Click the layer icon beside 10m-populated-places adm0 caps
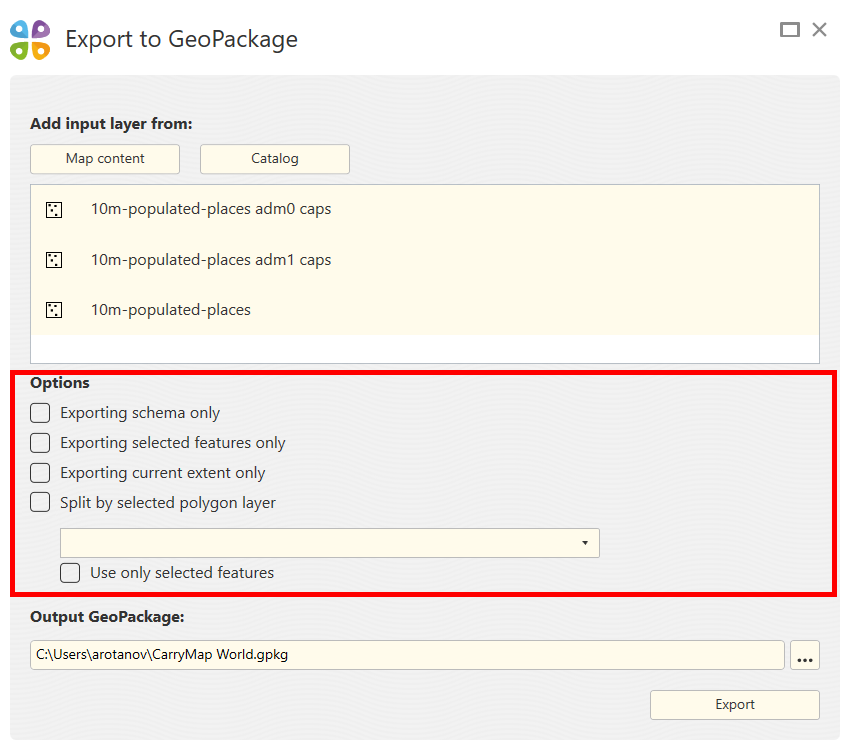This screenshot has width=850, height=750. (x=53, y=210)
